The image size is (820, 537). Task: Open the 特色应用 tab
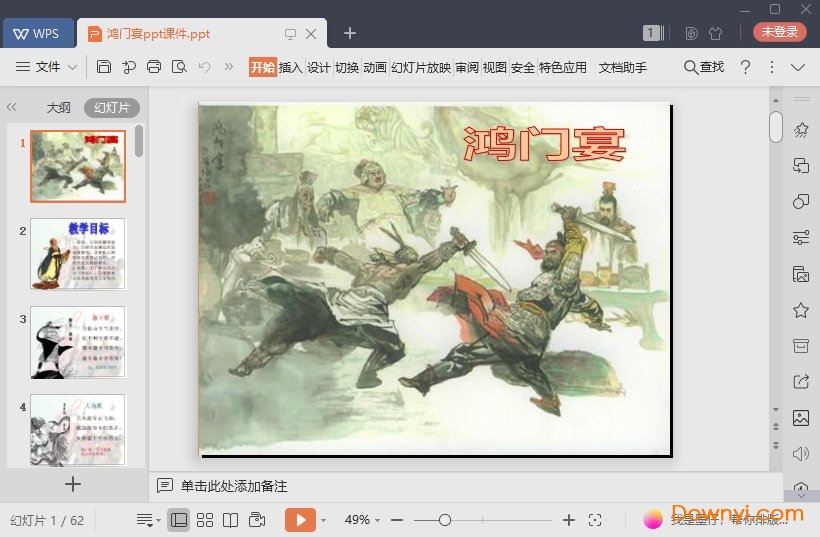click(563, 67)
